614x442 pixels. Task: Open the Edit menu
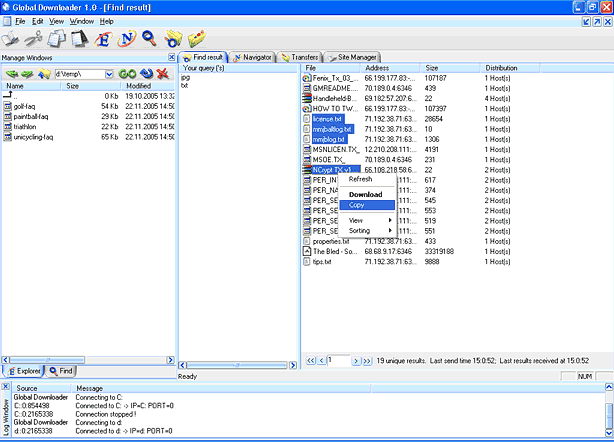pyautogui.click(x=38, y=21)
